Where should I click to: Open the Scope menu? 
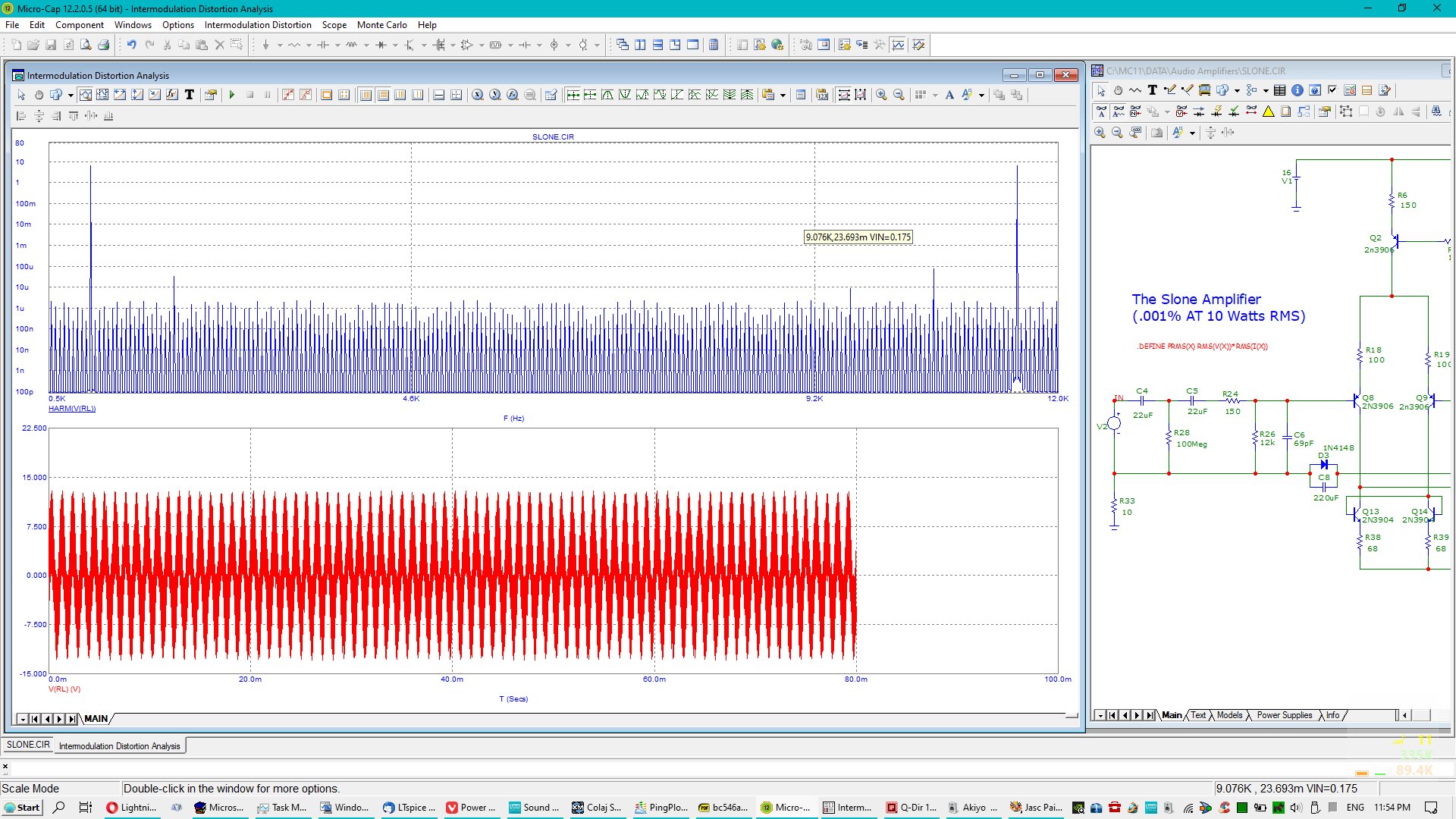334,25
